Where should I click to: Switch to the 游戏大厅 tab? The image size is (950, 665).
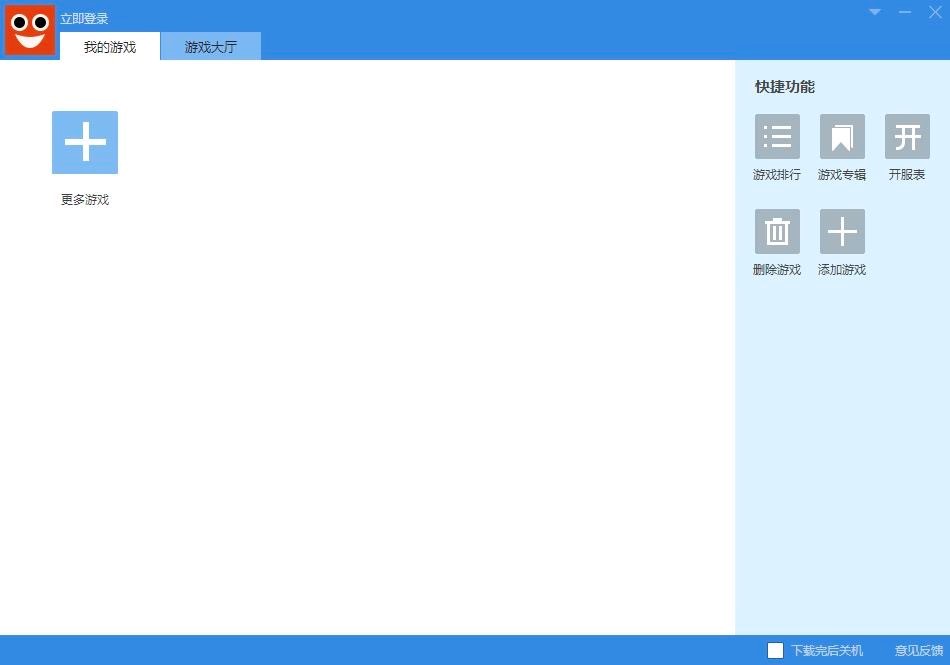pos(211,47)
